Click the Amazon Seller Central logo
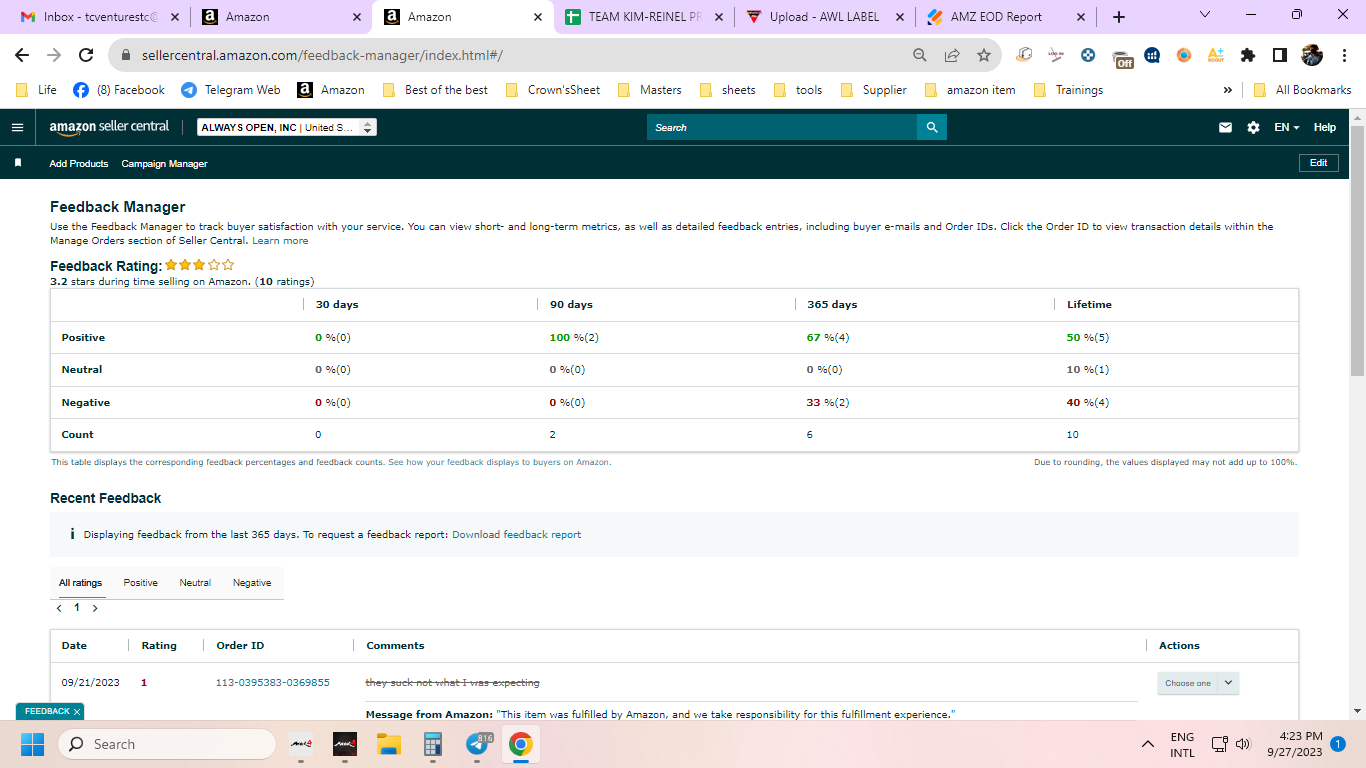The height and width of the screenshot is (768, 1366). coord(109,127)
